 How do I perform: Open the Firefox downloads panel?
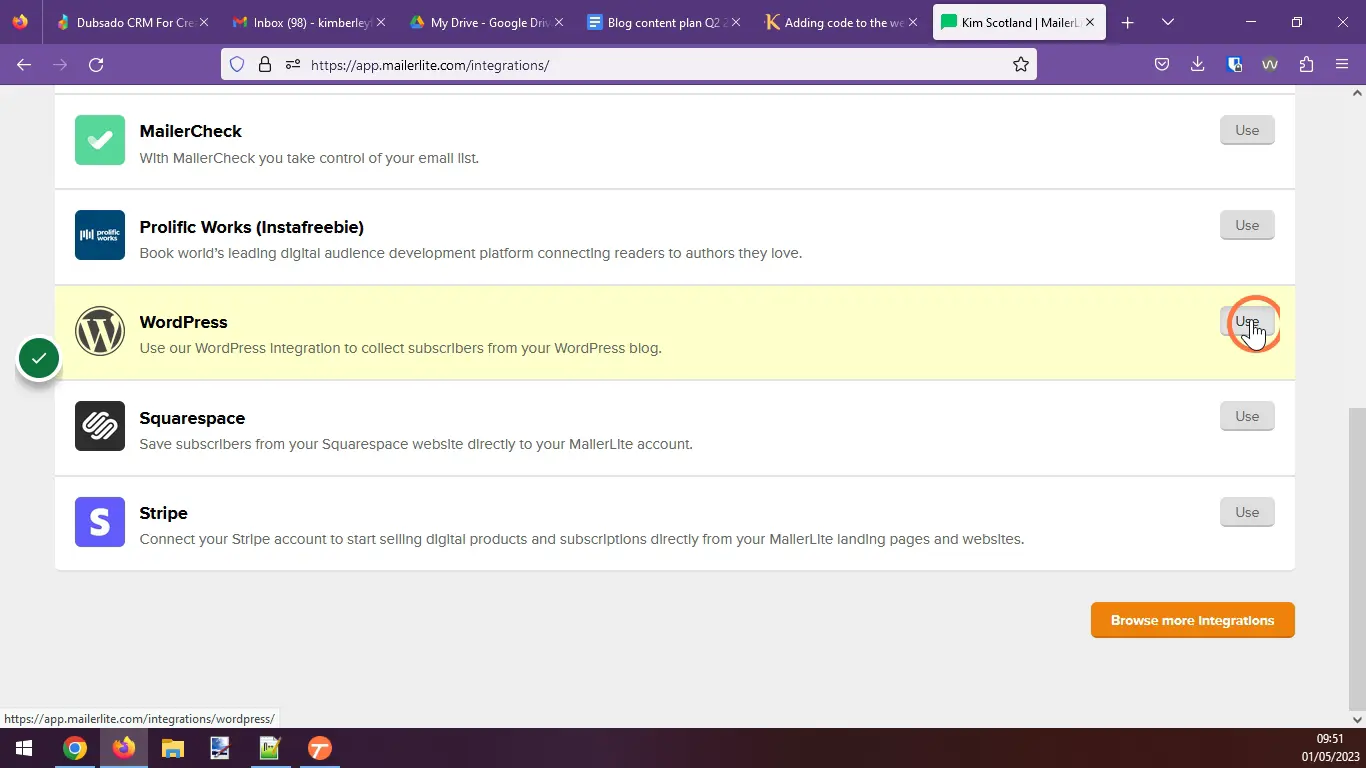click(x=1198, y=65)
